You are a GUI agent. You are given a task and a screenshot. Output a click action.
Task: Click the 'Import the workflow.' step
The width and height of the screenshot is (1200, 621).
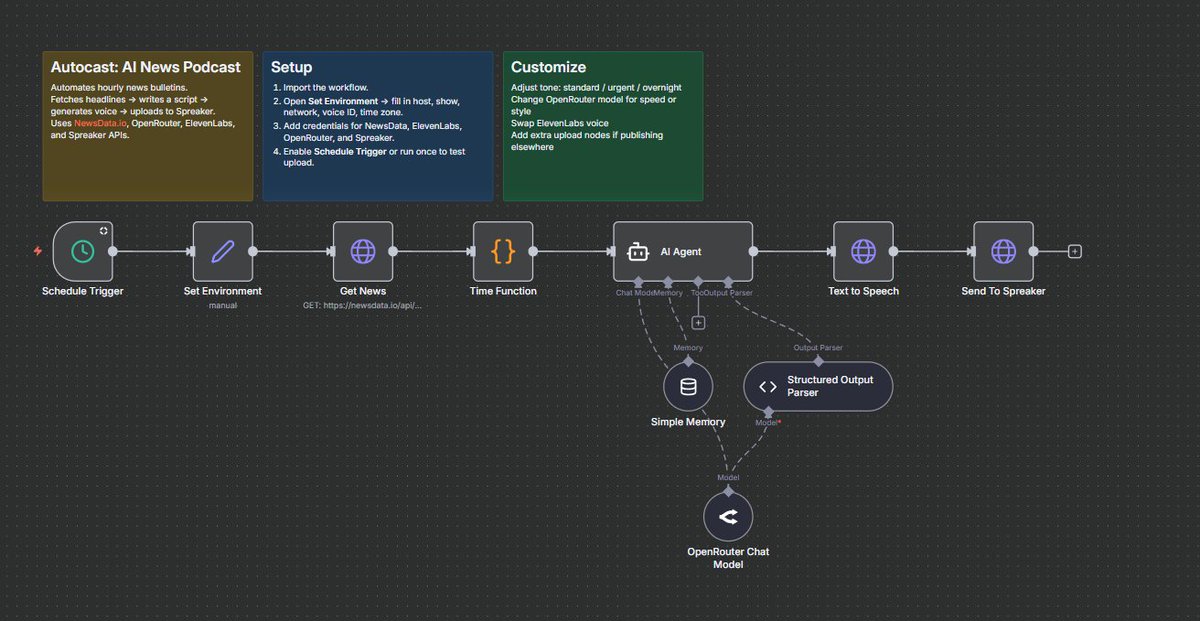pyautogui.click(x=326, y=88)
